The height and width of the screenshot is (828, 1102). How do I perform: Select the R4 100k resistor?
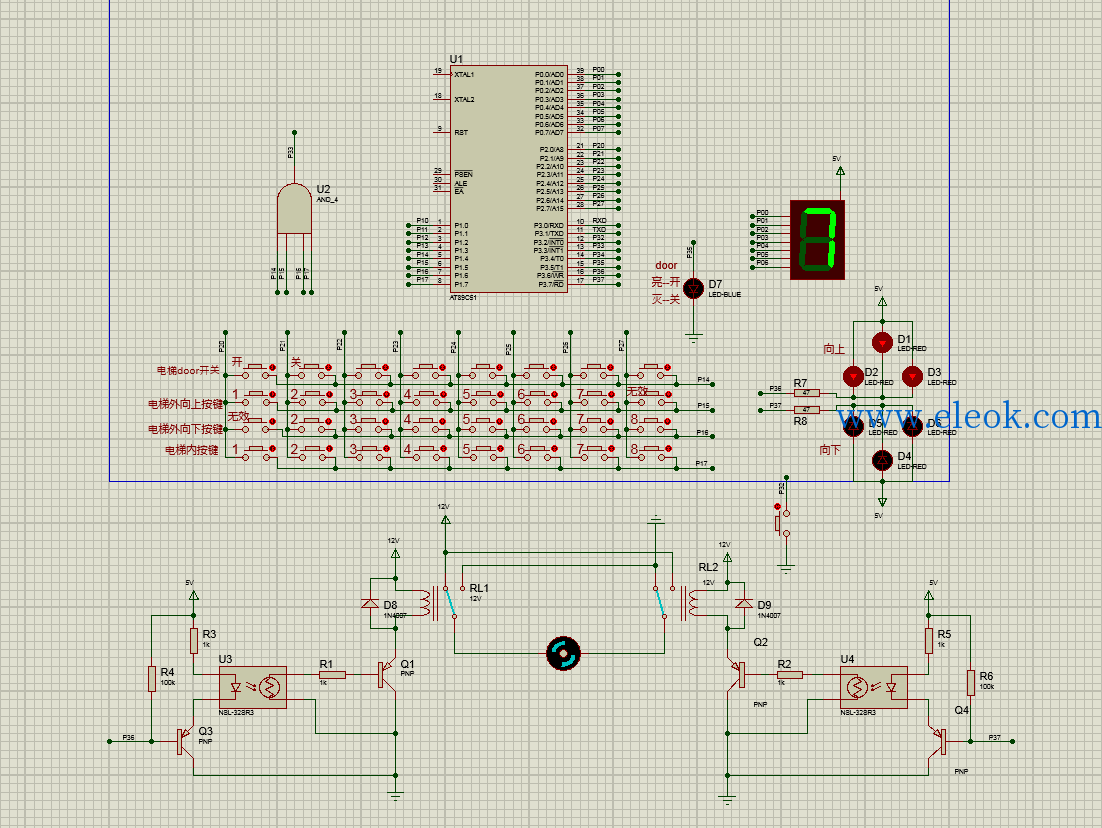151,679
